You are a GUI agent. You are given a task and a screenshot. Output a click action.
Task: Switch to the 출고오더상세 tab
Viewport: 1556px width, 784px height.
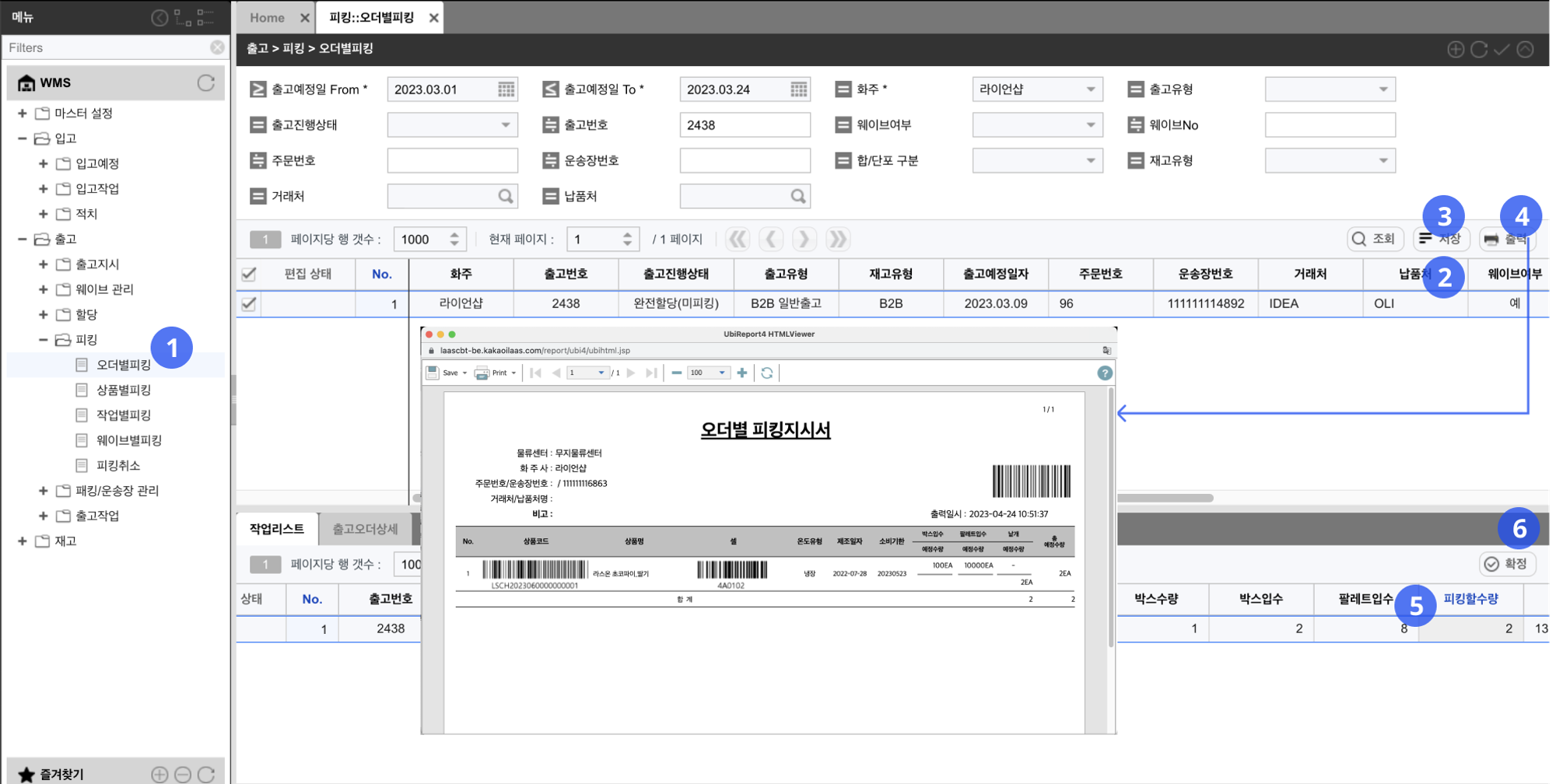[x=365, y=529]
